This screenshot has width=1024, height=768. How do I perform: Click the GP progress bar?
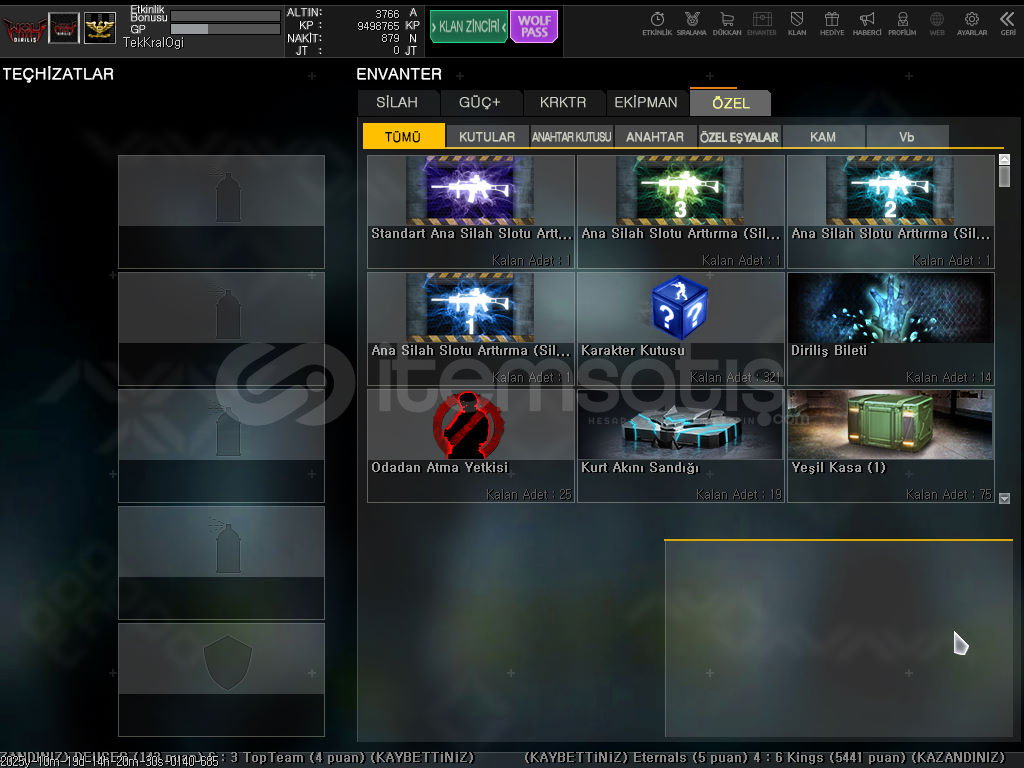[225, 29]
